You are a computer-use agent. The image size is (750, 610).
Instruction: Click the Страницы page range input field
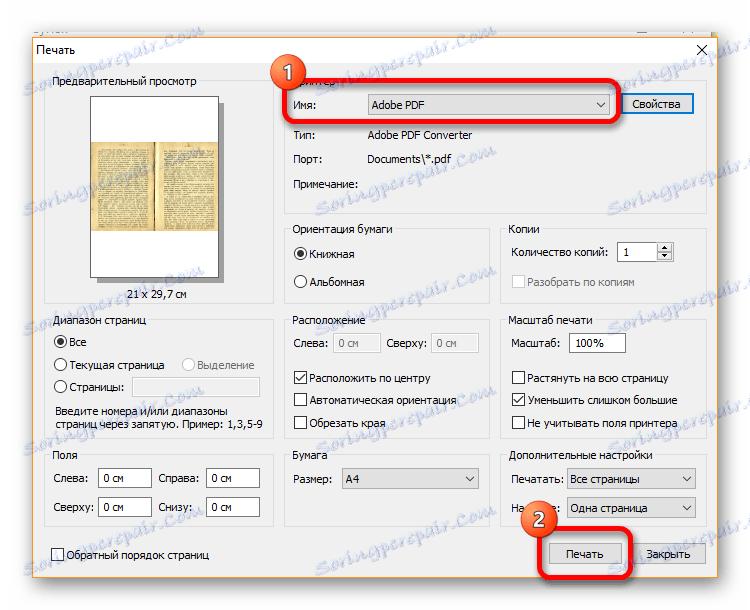[196, 387]
